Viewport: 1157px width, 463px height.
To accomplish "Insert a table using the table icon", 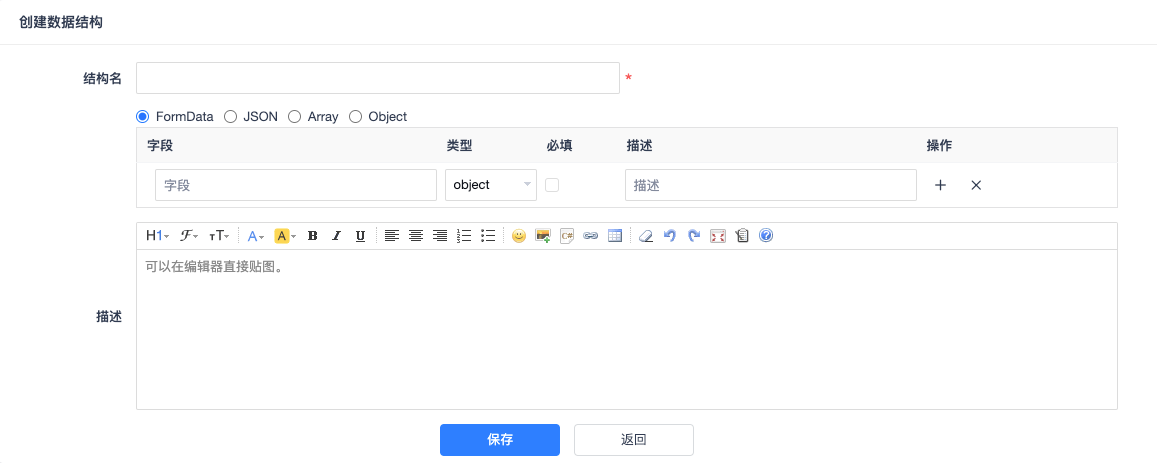I will [615, 236].
